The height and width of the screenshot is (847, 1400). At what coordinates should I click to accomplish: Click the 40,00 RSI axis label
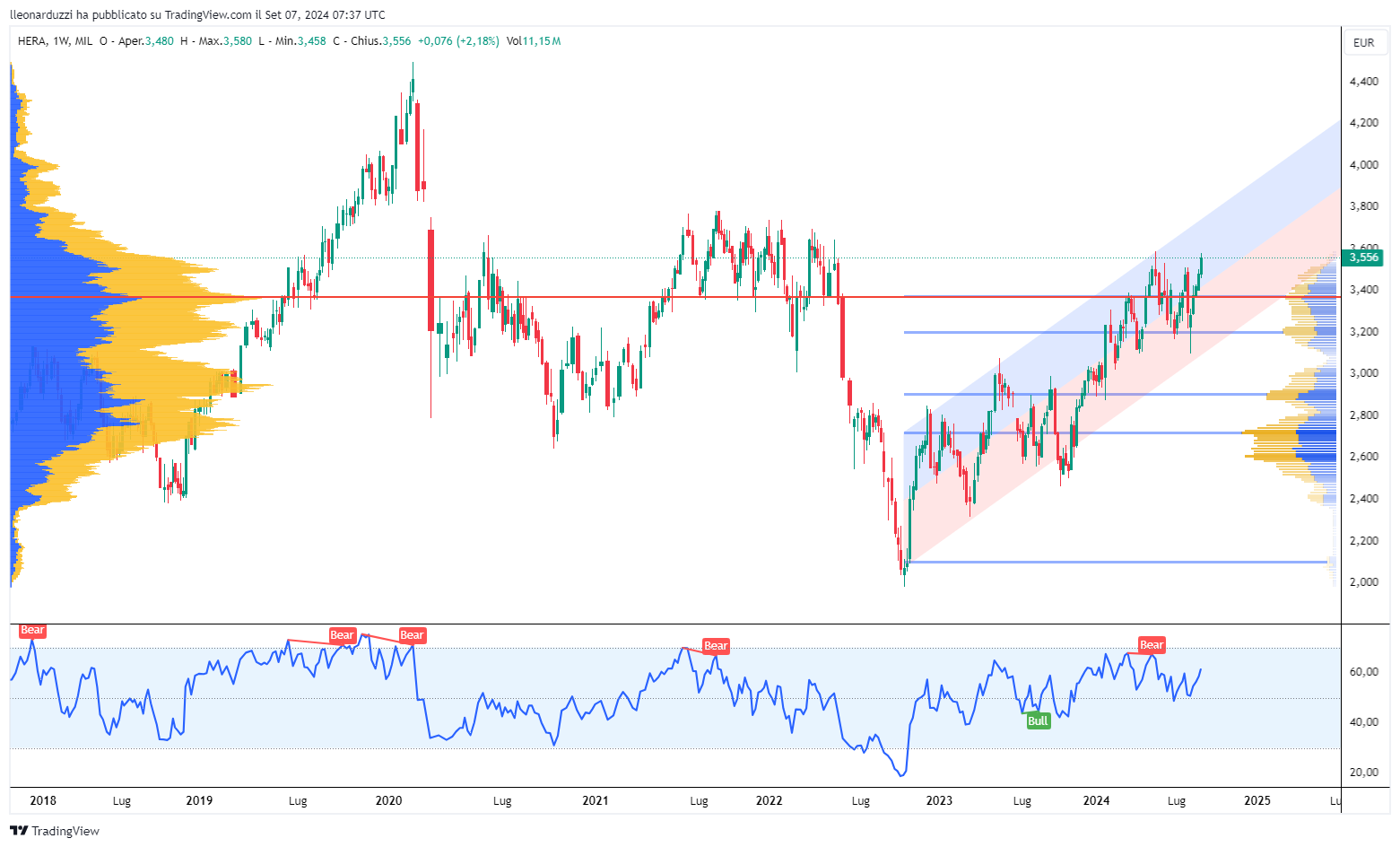[1364, 722]
